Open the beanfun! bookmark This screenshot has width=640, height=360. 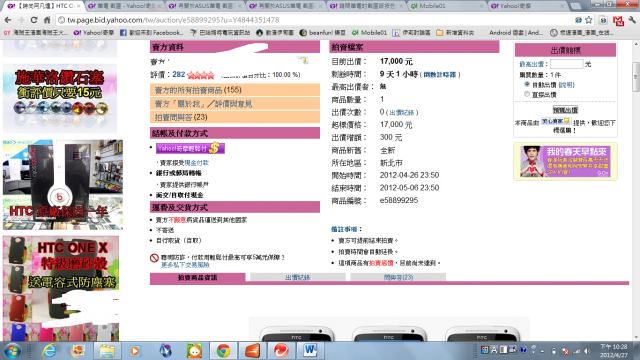coord(322,33)
